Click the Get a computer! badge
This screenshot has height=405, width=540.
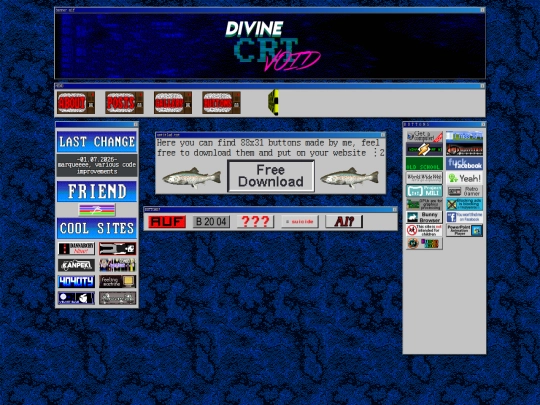pos(424,136)
